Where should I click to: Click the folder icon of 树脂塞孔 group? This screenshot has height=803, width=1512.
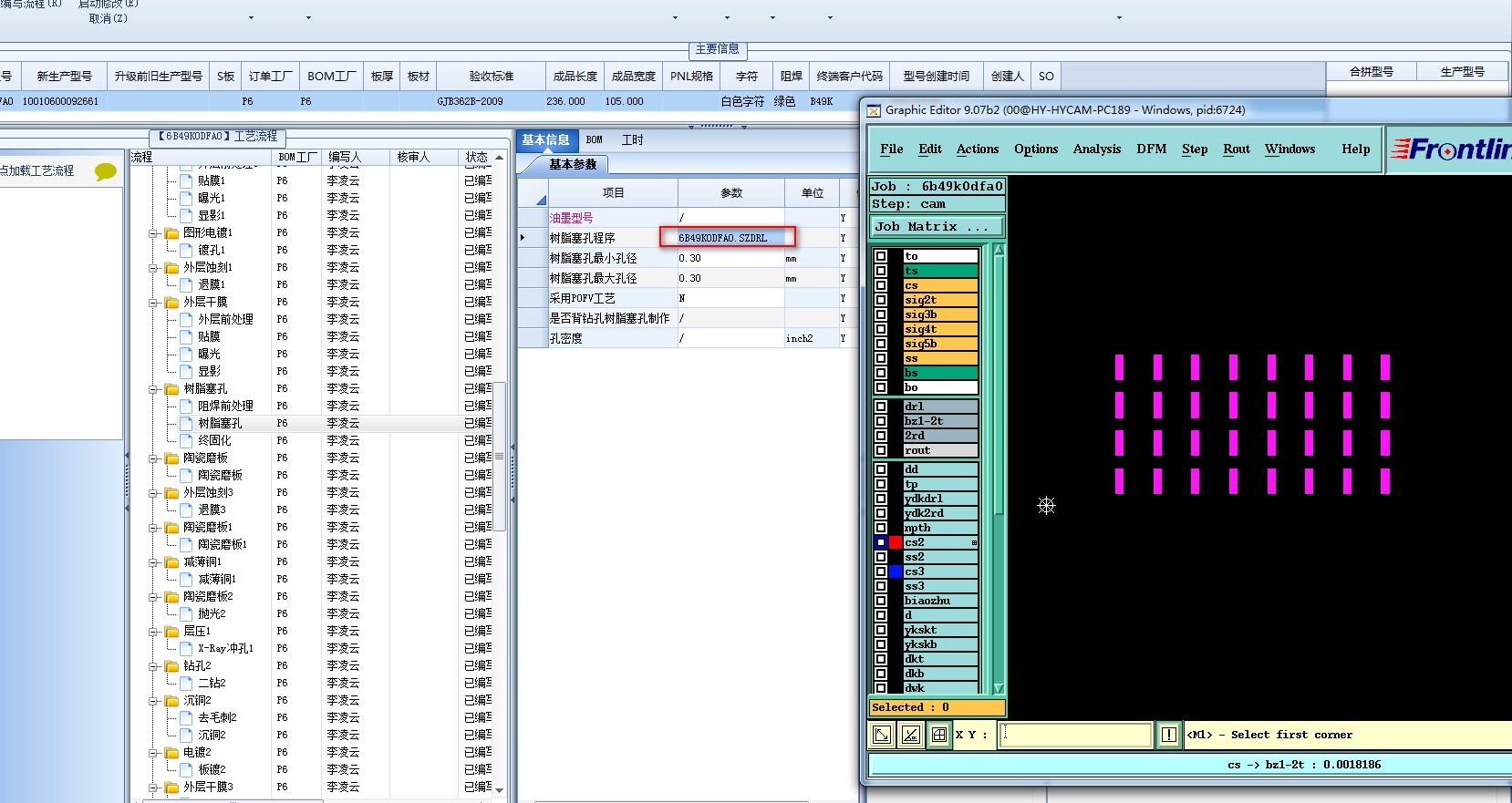pyautogui.click(x=171, y=389)
